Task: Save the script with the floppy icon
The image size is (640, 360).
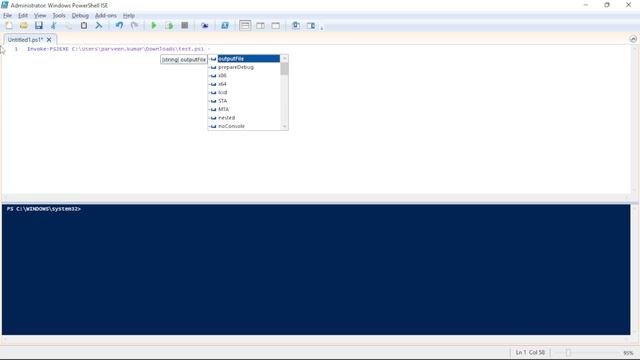Action: pos(39,26)
